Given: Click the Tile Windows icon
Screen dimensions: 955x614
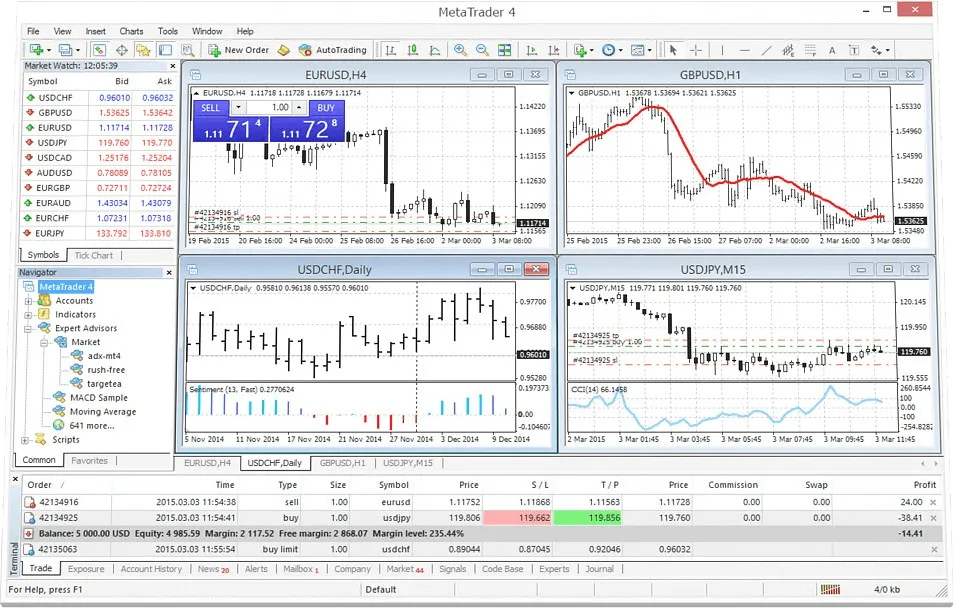Looking at the screenshot, I should [504, 50].
